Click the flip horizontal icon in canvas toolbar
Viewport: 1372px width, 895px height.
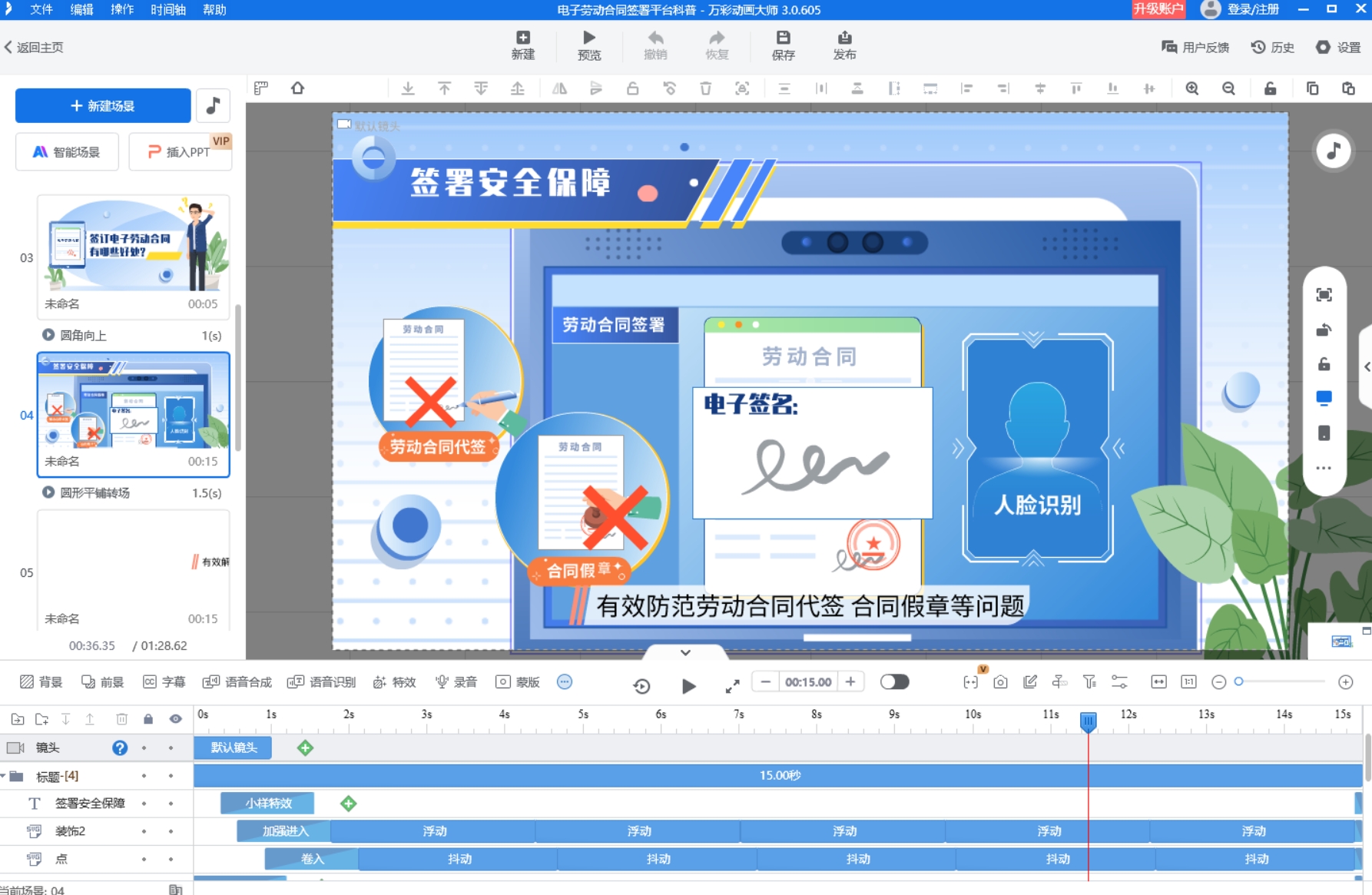(x=559, y=88)
